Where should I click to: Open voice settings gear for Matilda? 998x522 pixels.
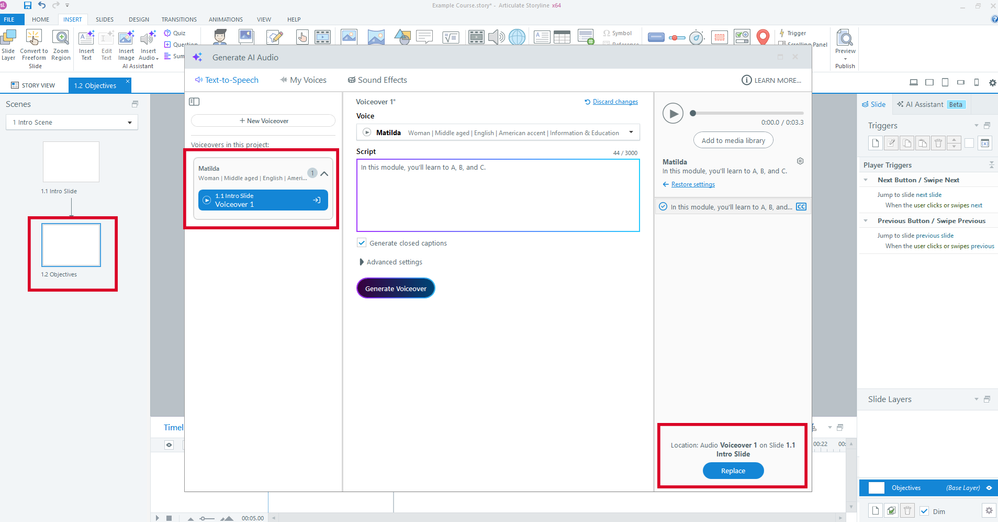coord(800,162)
